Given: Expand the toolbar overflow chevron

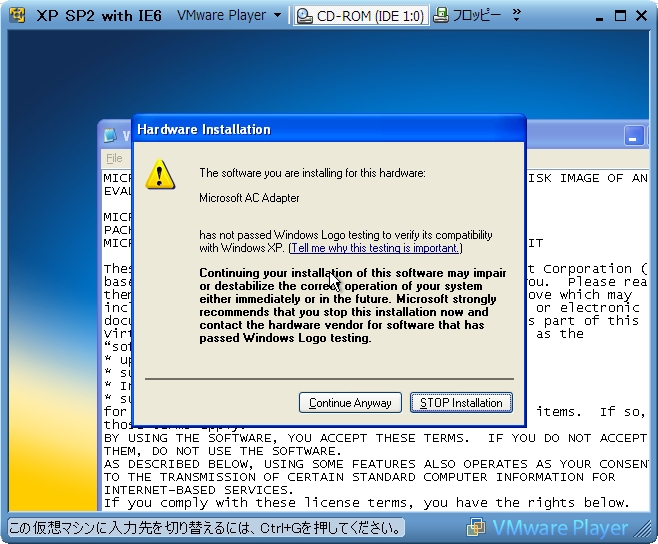Looking at the screenshot, I should click(517, 15).
